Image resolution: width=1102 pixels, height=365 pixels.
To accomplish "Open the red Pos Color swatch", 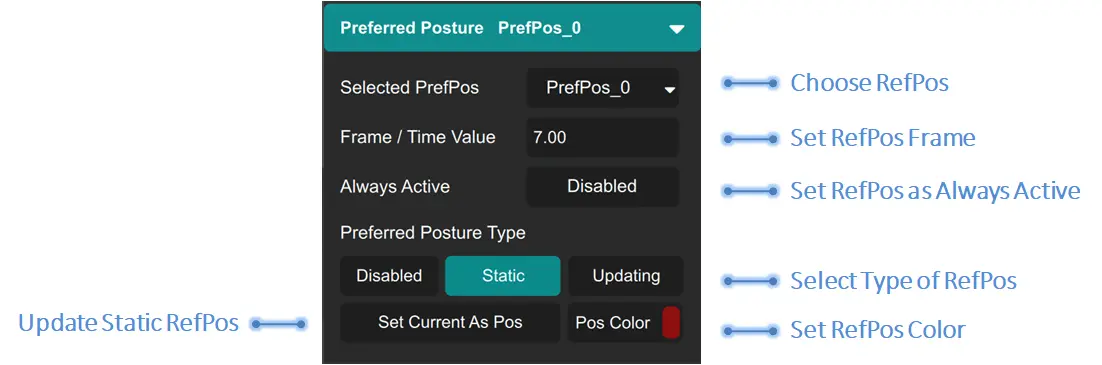I will point(670,323).
